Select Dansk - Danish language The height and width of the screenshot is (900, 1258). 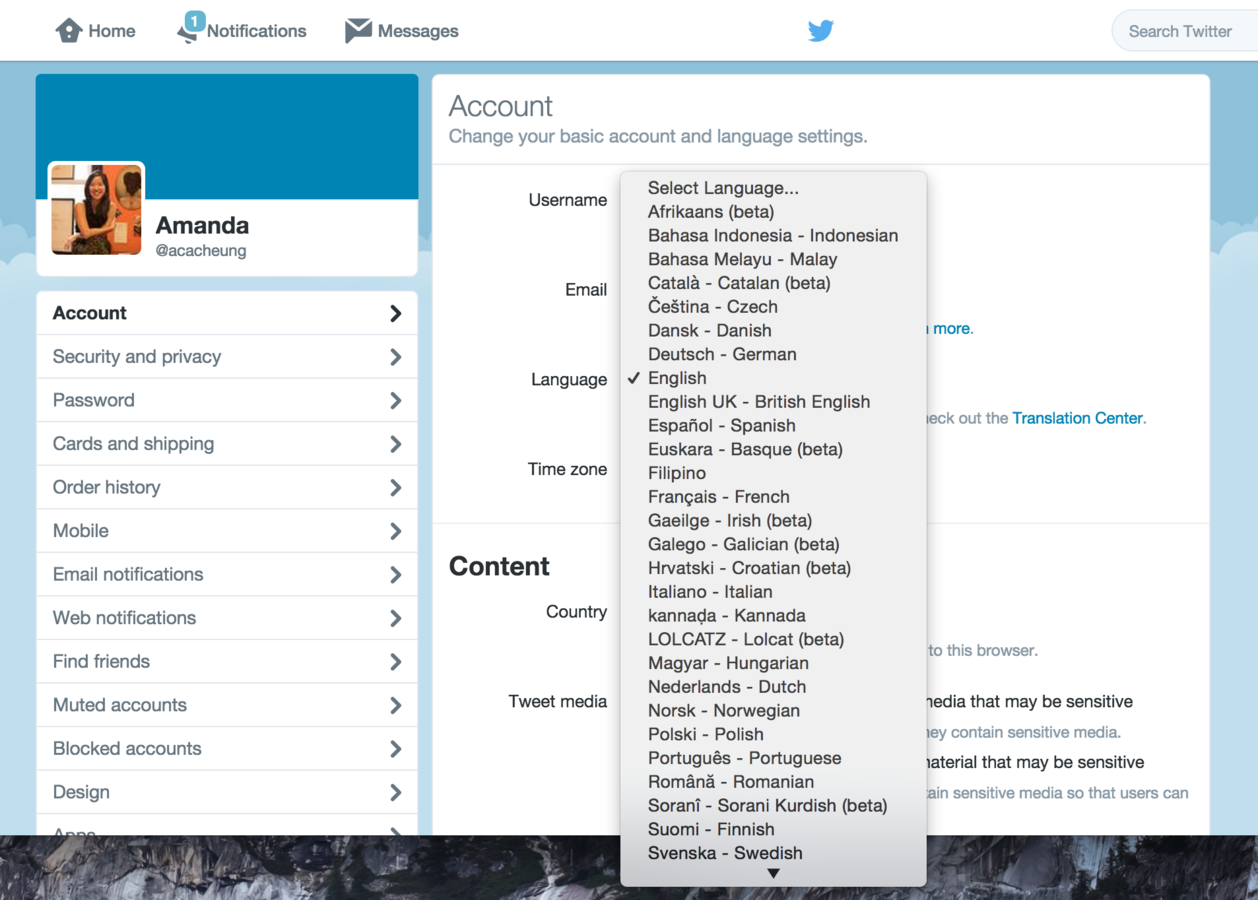point(773,331)
